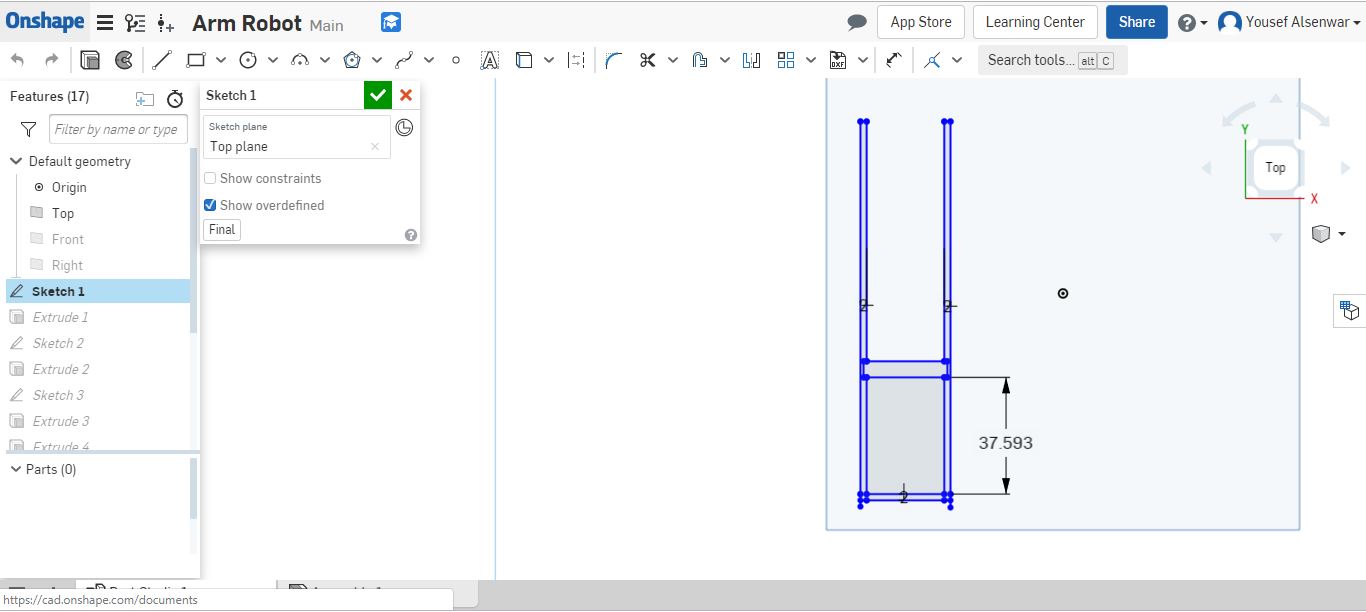Open circle tool options dropdown
Screen dimensions: 1366x612
[x=273, y=60]
